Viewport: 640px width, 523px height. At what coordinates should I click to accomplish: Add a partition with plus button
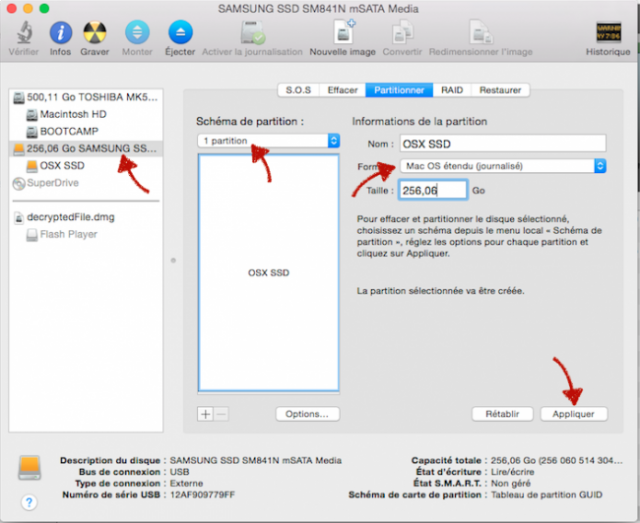pyautogui.click(x=205, y=414)
